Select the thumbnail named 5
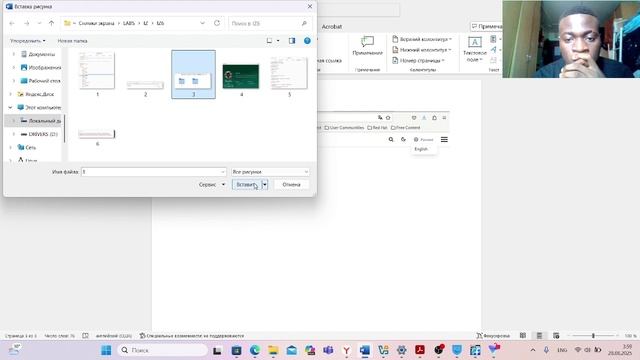The height and width of the screenshot is (360, 640). click(x=289, y=76)
